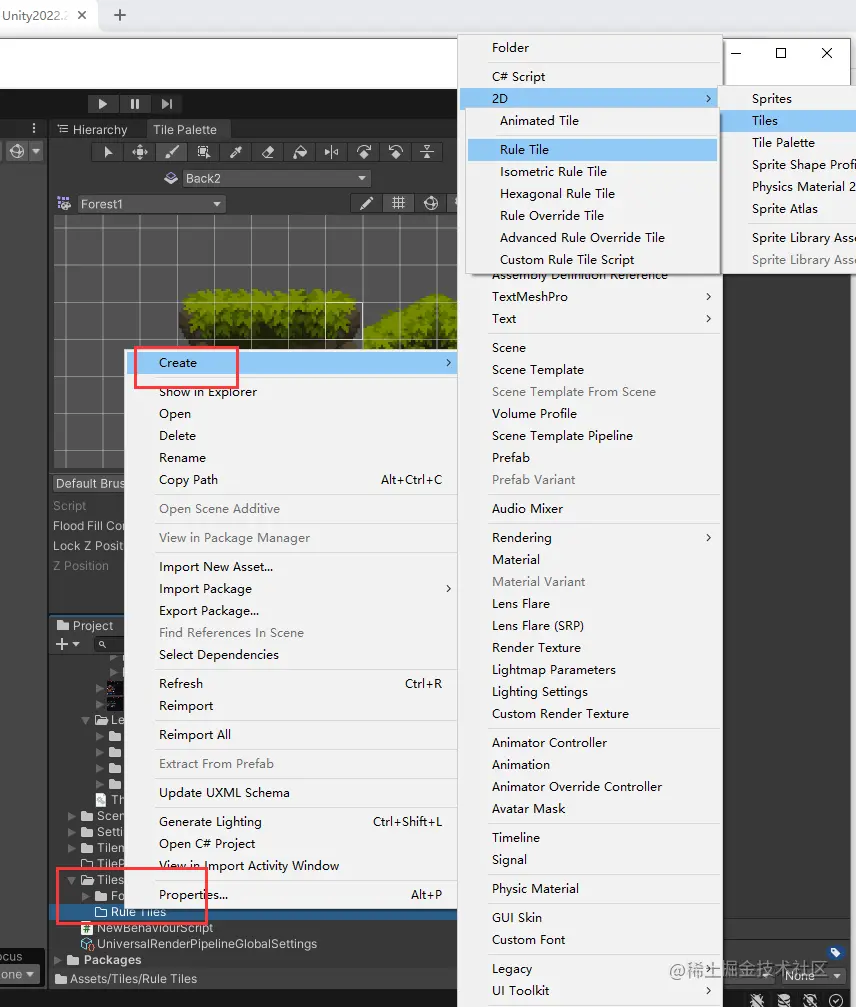Viewport: 856px width, 1007px height.
Task: Open dropdown arrow beside left globe icon
Action: pyautogui.click(x=36, y=152)
